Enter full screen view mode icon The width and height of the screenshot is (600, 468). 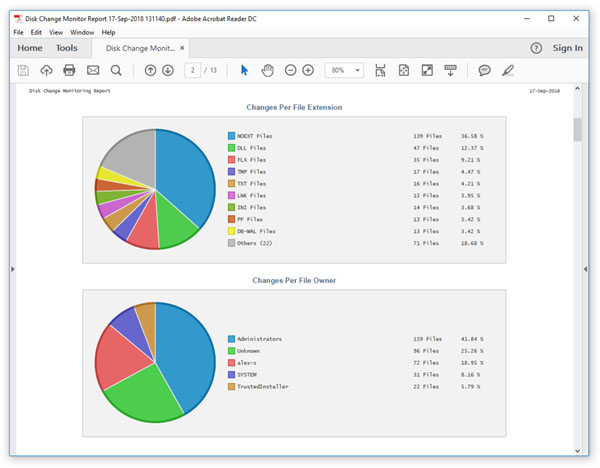click(x=427, y=70)
